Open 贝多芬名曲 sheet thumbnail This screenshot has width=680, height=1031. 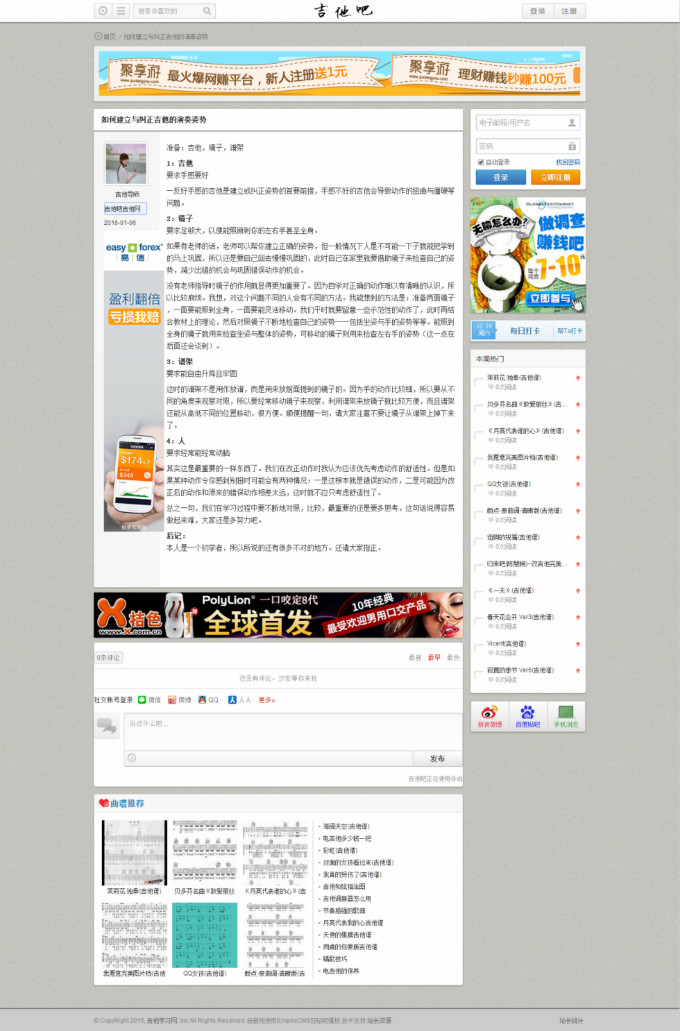pos(205,853)
